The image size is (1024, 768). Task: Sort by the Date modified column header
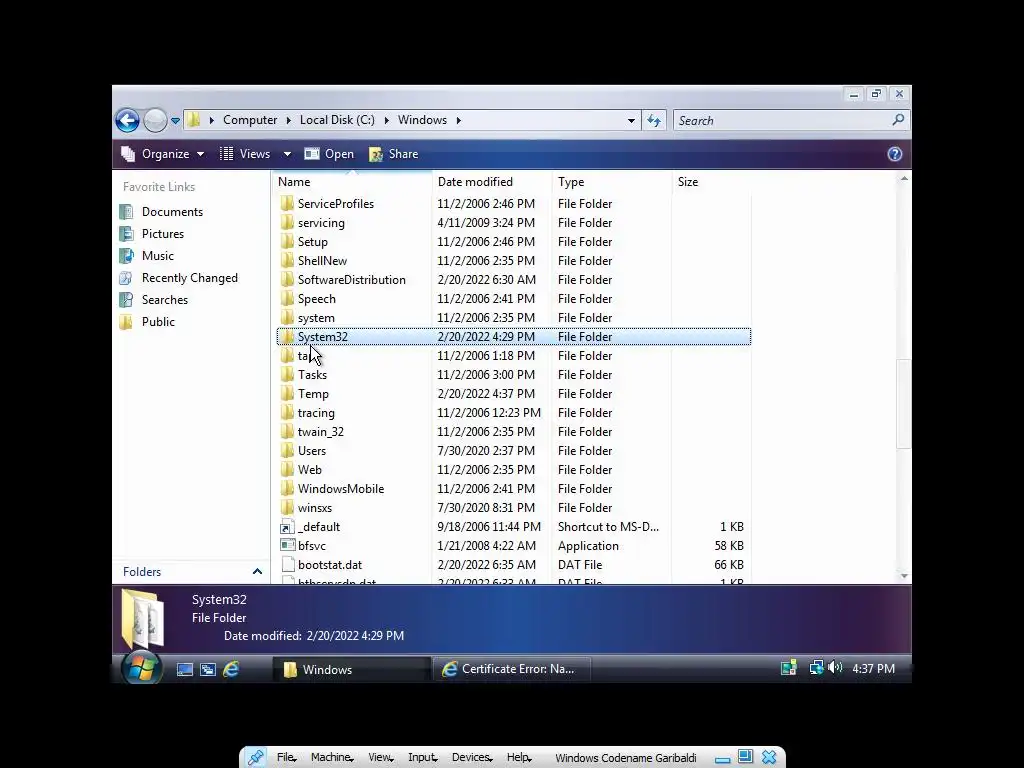[475, 182]
